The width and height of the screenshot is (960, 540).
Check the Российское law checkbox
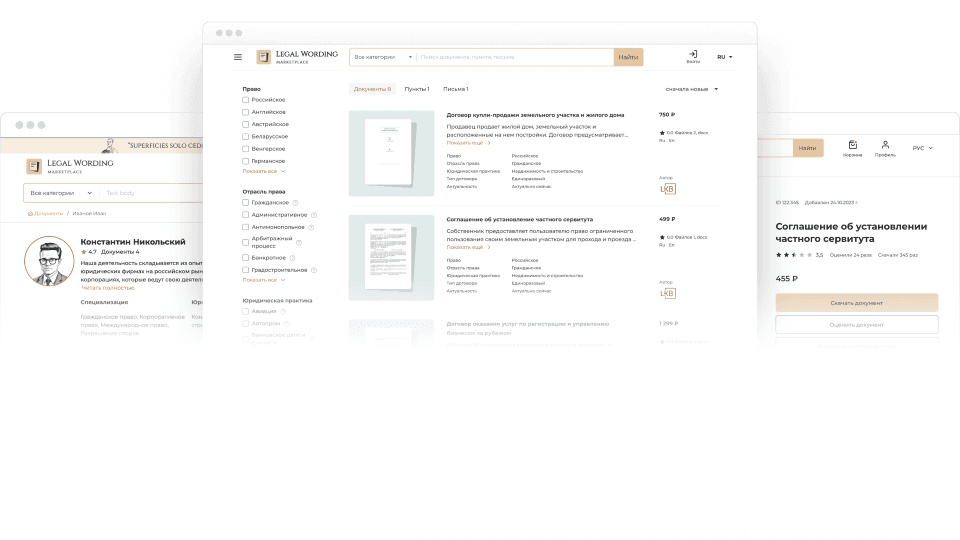tap(246, 100)
